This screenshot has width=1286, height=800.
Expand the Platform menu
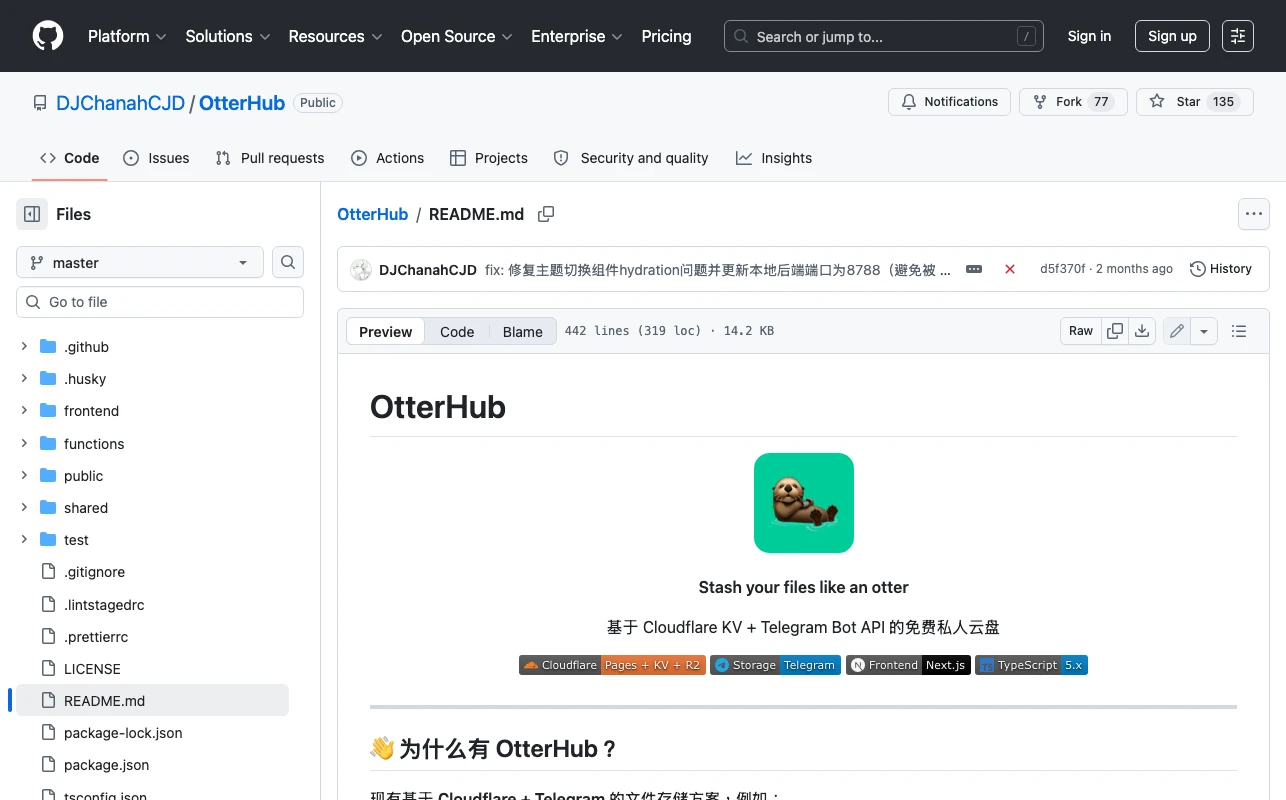click(126, 36)
